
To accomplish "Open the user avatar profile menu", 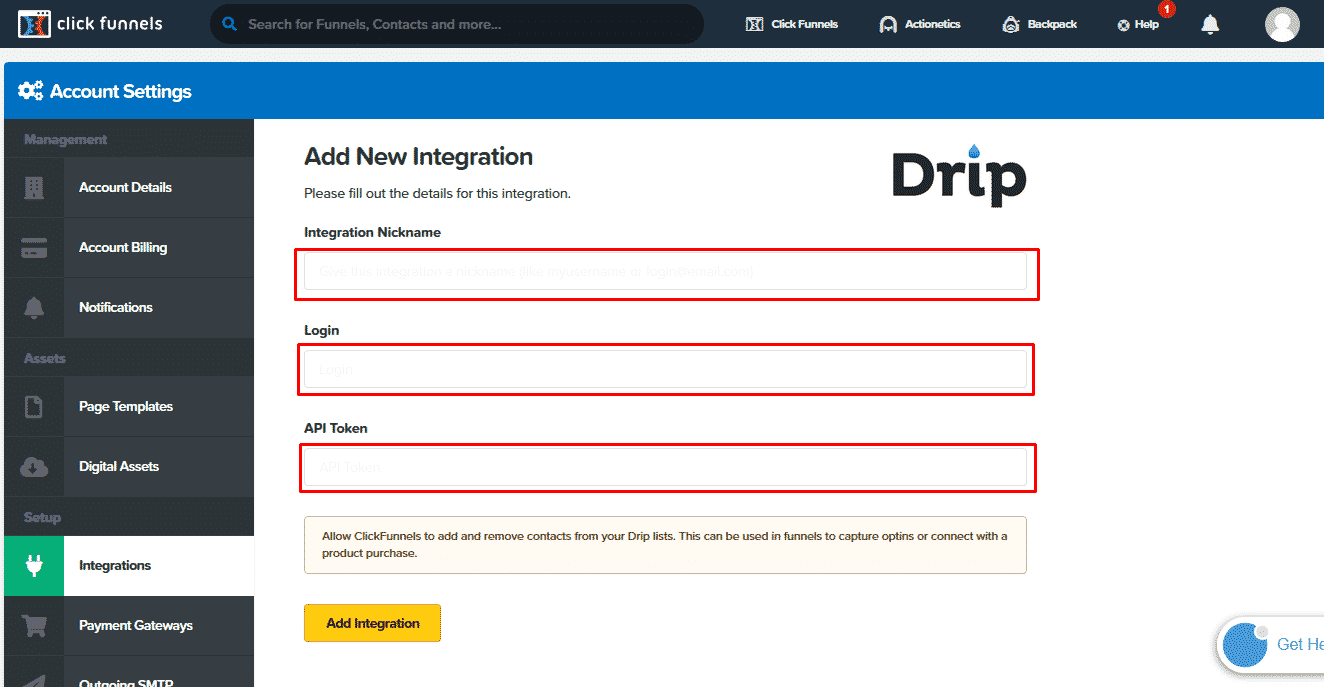I will [x=1282, y=24].
